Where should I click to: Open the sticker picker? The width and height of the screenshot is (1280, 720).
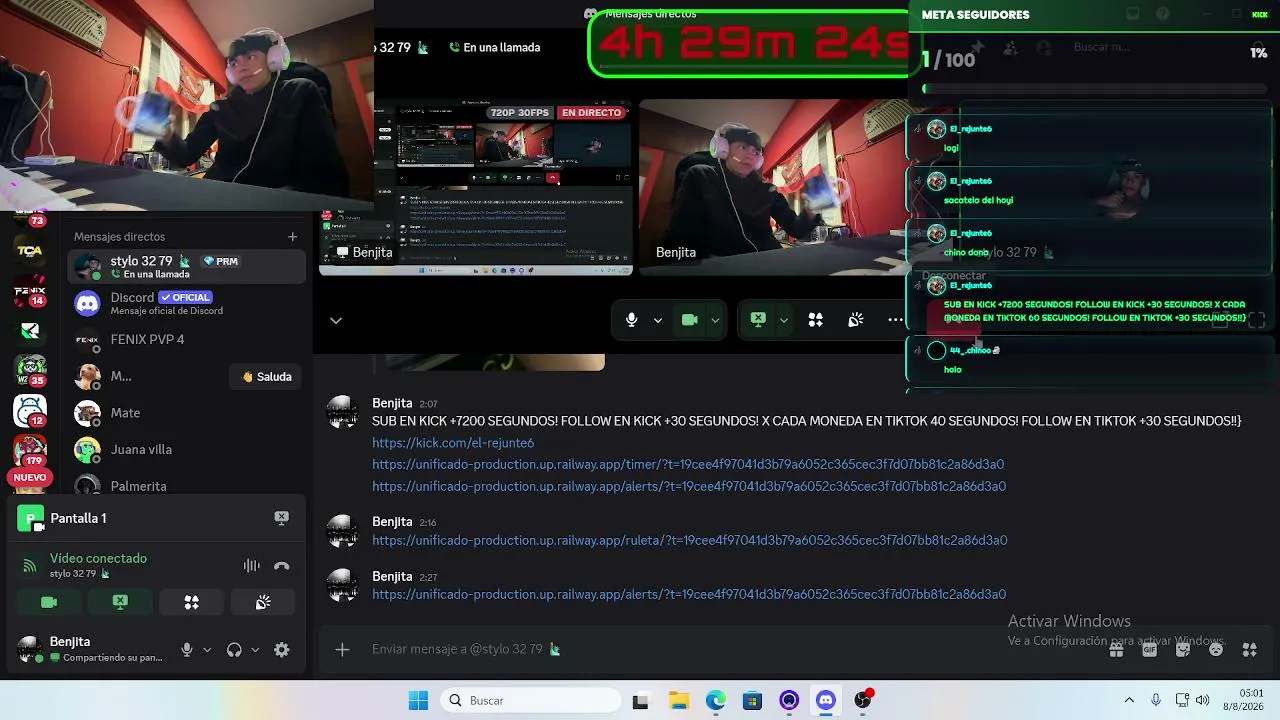(1183, 649)
